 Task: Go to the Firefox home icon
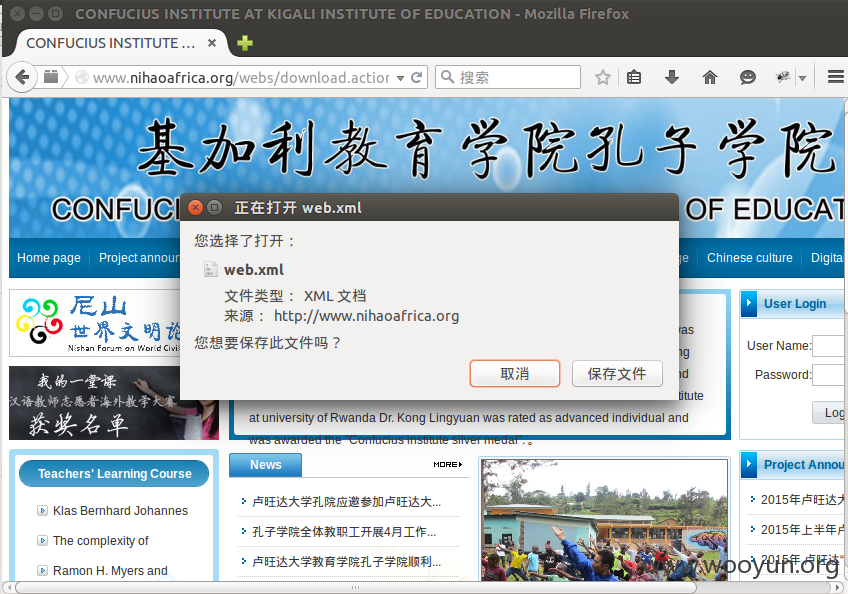coord(710,77)
